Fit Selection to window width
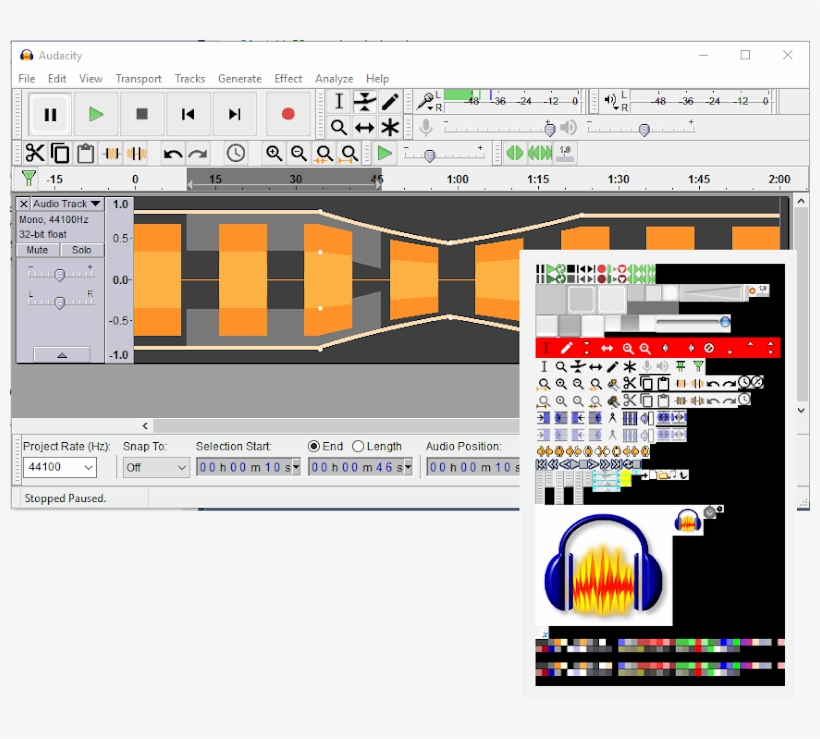820x739 pixels. [324, 153]
